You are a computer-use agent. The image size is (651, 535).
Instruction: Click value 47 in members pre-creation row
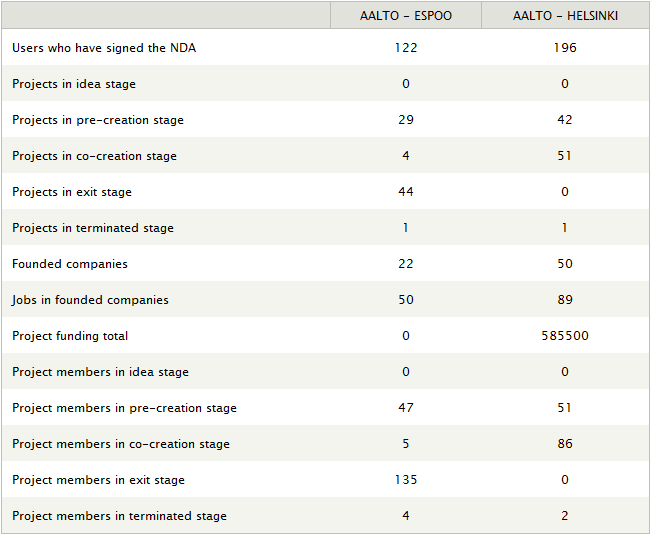tap(406, 408)
